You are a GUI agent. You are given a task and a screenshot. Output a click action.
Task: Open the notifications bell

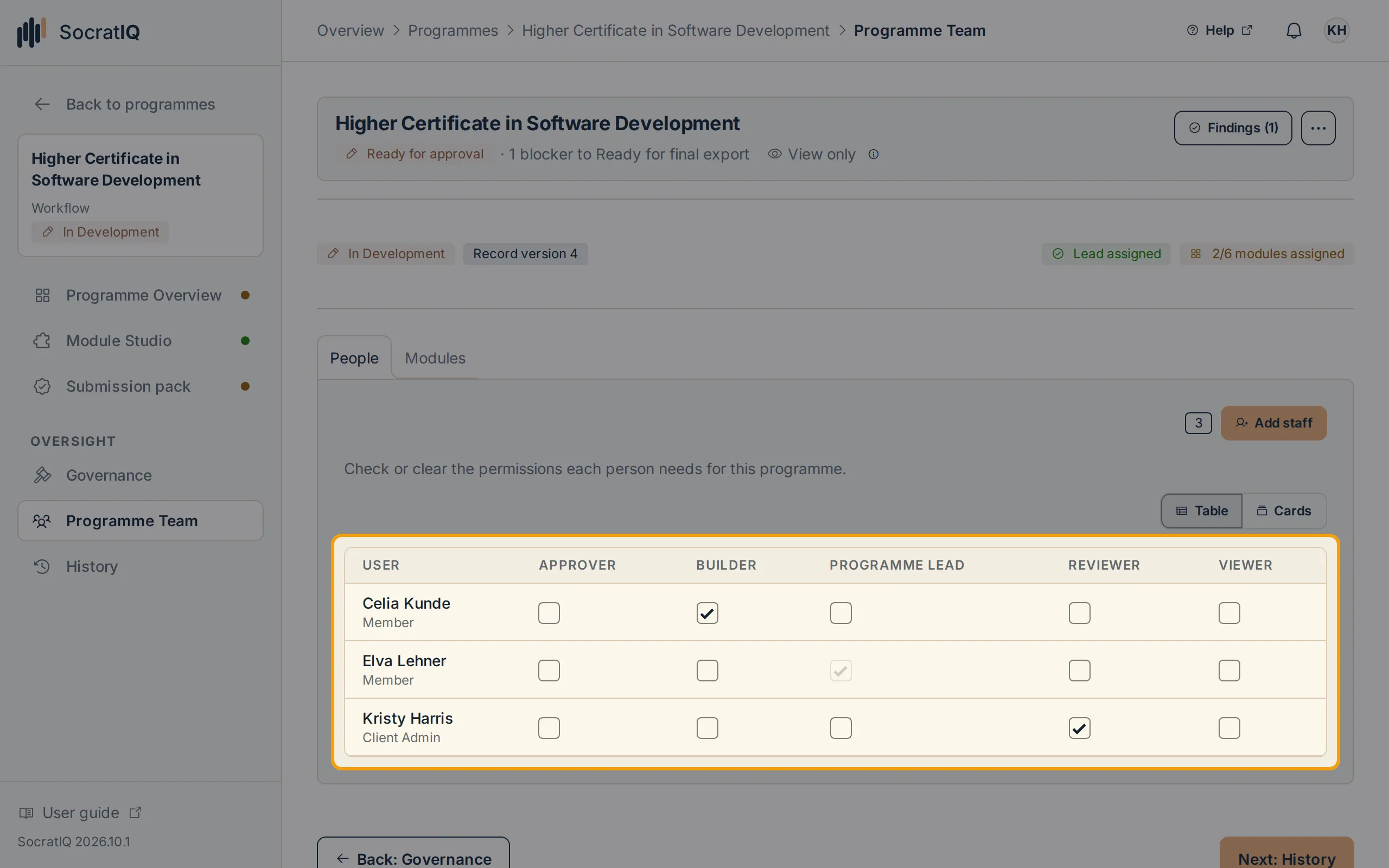pos(1294,30)
